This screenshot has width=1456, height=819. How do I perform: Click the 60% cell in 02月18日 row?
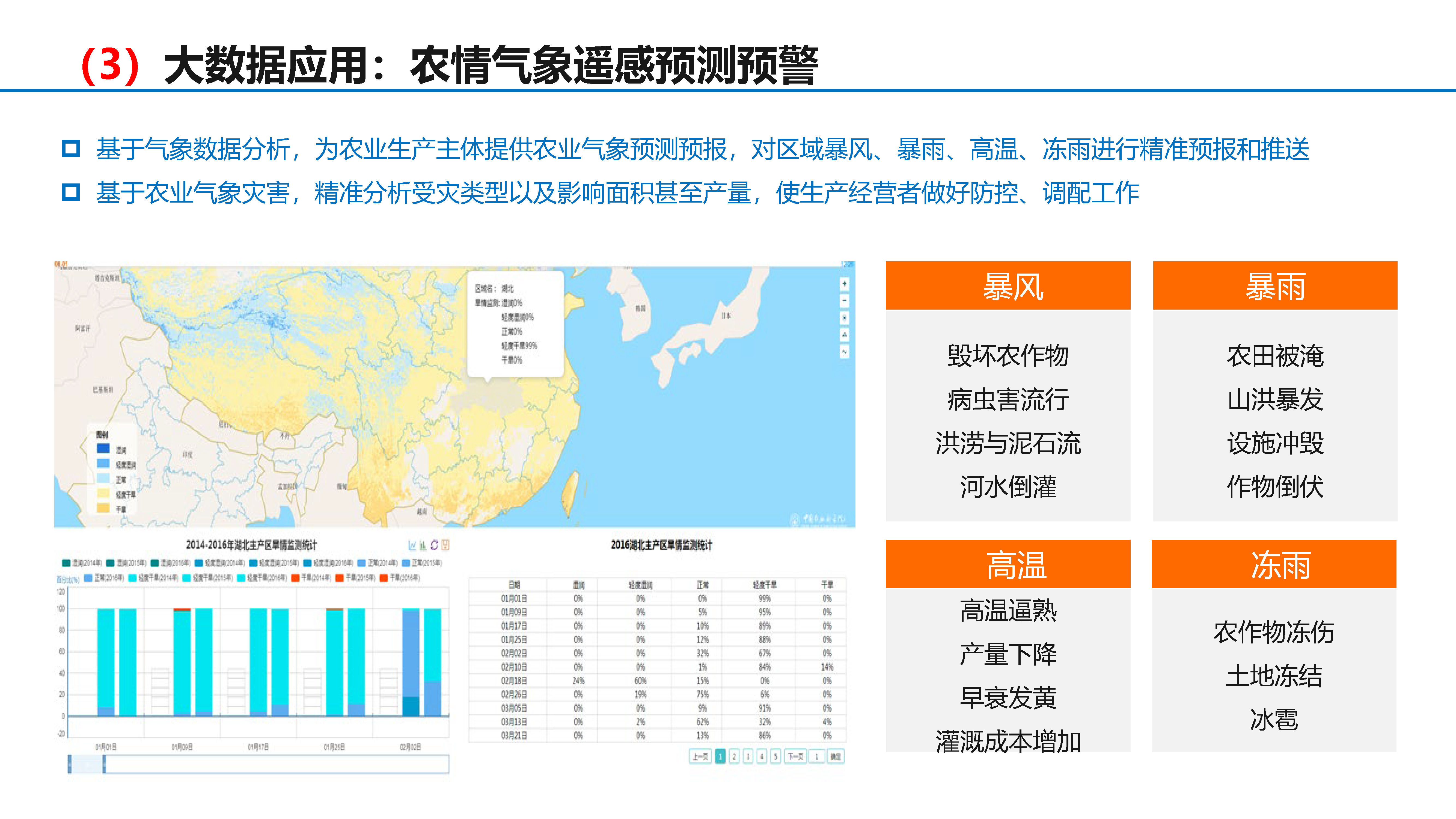[640, 681]
